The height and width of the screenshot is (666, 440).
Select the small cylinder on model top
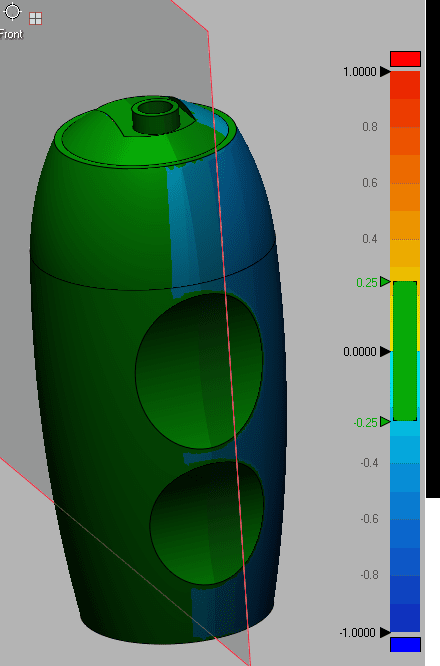[x=156, y=116]
